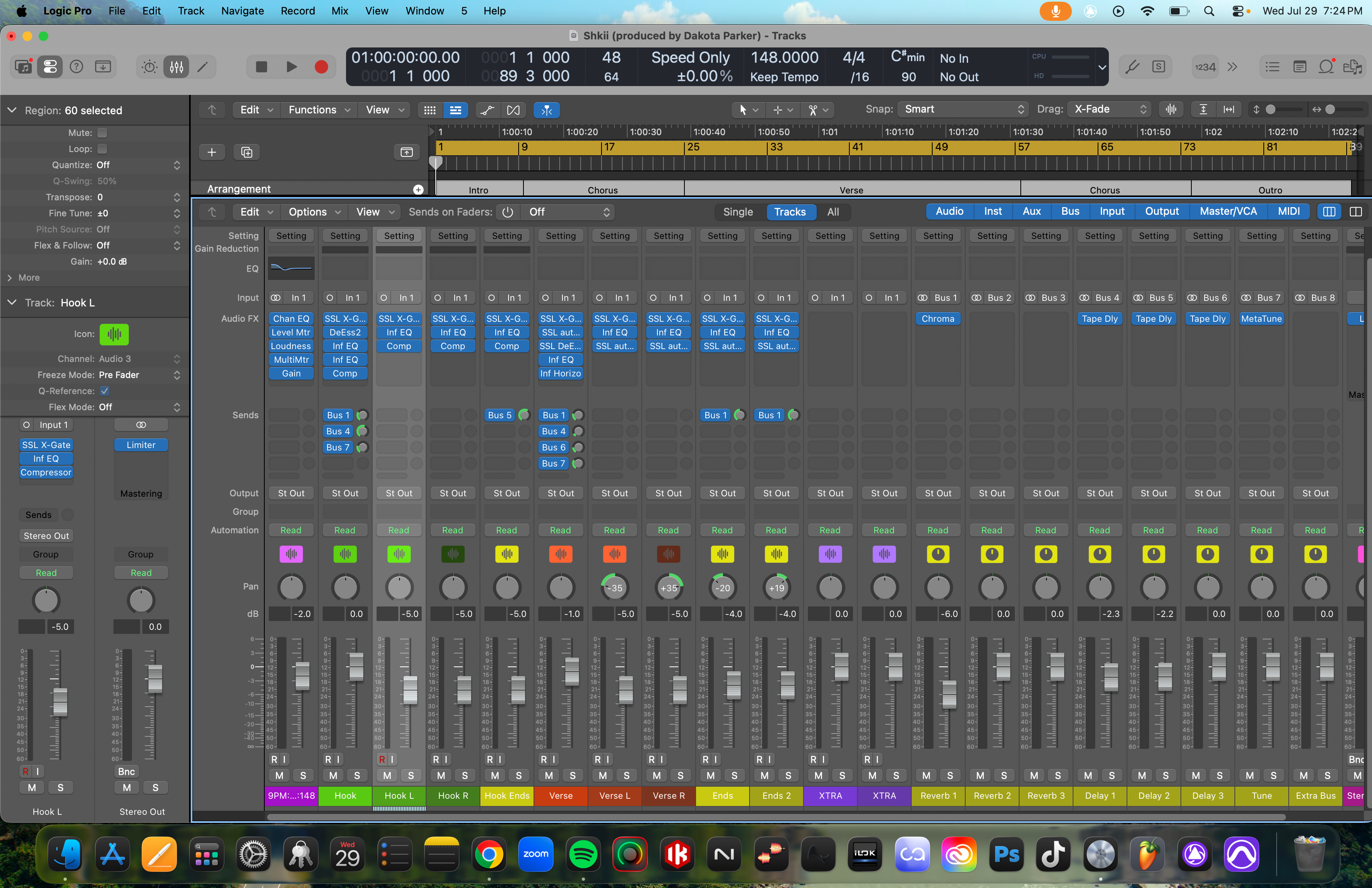Image resolution: width=1372 pixels, height=888 pixels.
Task: Open the List Editors icon
Action: click(x=1272, y=67)
